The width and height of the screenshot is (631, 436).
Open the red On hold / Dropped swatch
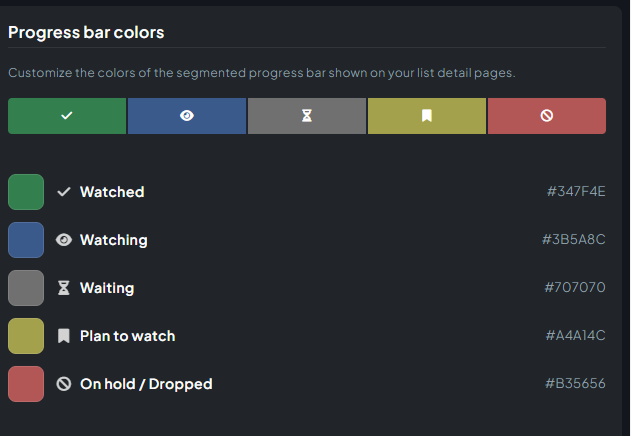[x=26, y=384]
